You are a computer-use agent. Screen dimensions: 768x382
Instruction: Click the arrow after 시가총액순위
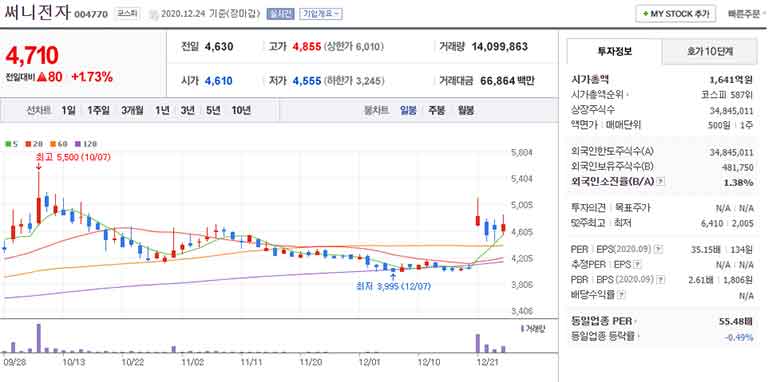(627, 95)
